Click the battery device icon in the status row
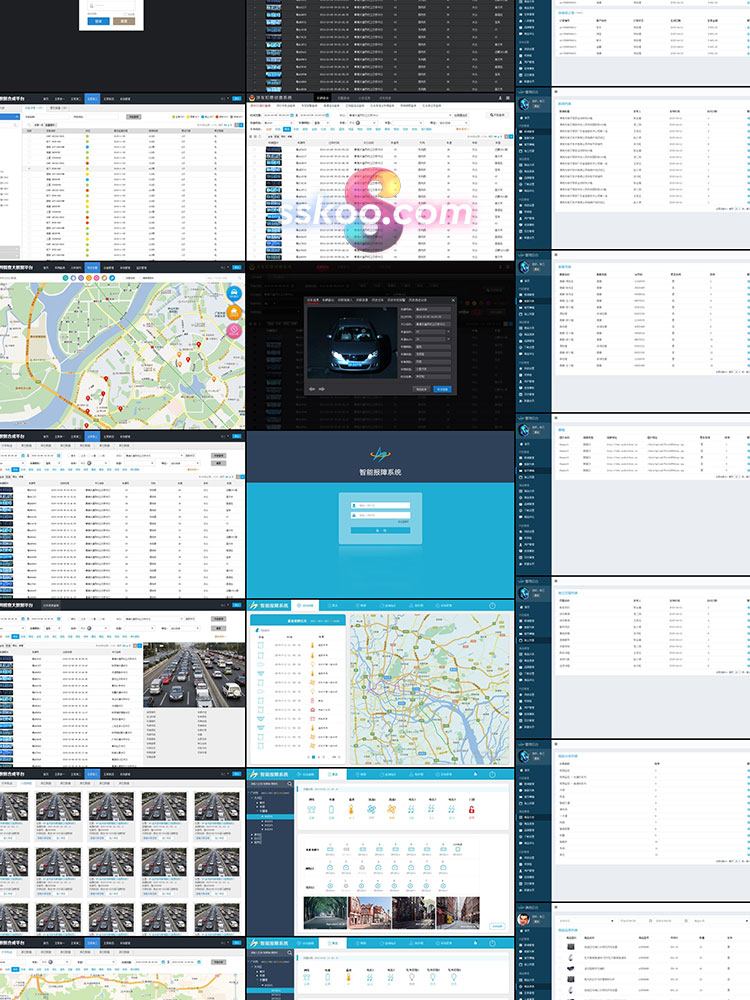 tap(331, 809)
